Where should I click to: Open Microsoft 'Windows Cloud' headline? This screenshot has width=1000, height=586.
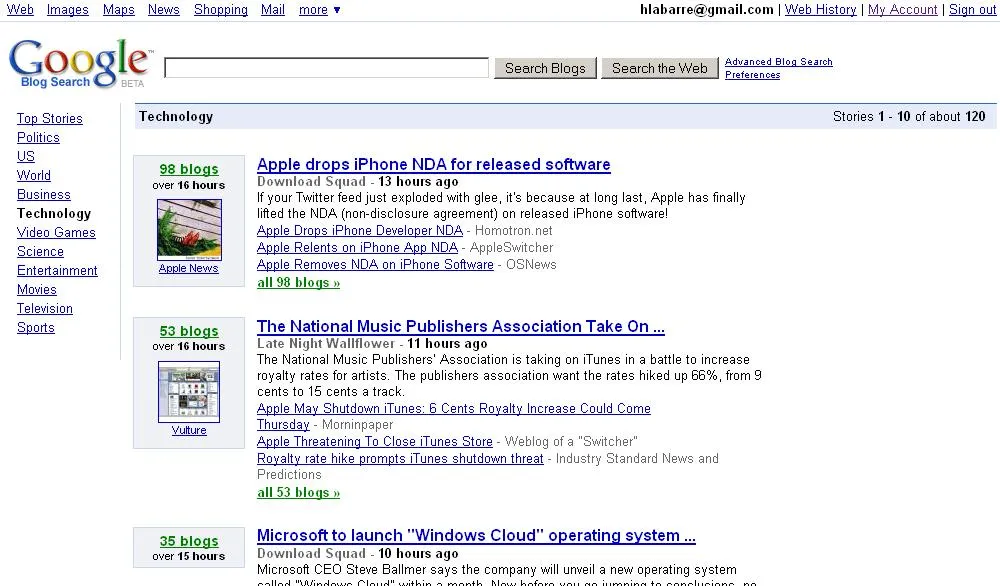tap(476, 536)
